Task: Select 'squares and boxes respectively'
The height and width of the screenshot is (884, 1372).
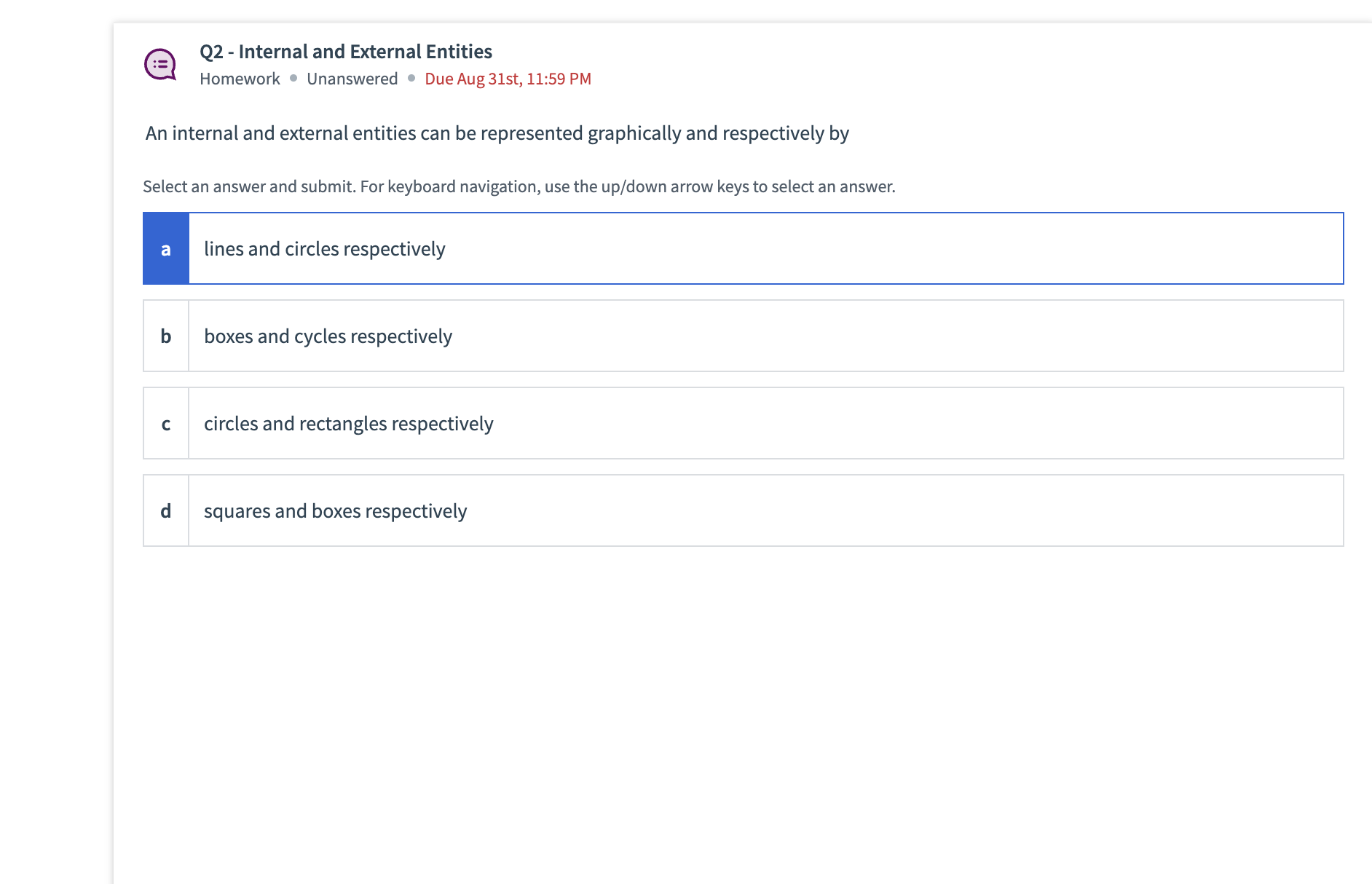Action: pos(335,510)
